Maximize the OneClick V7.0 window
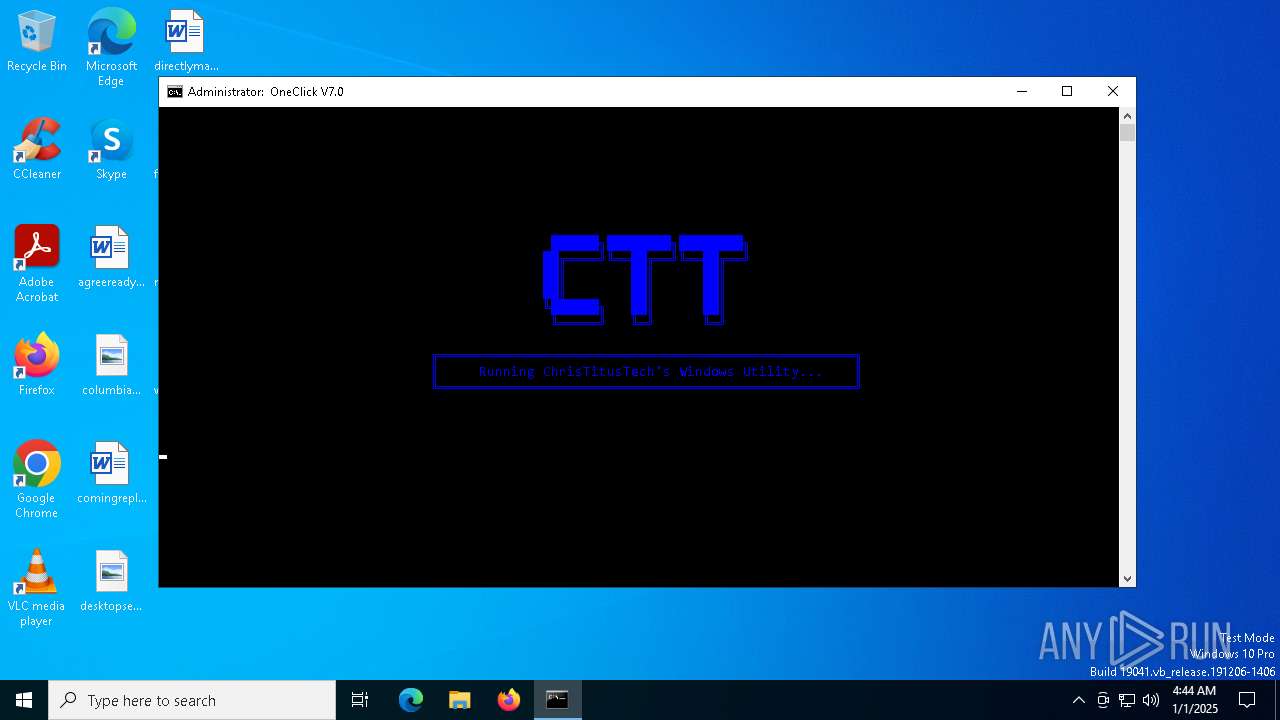This screenshot has height=720, width=1280. 1067,92
